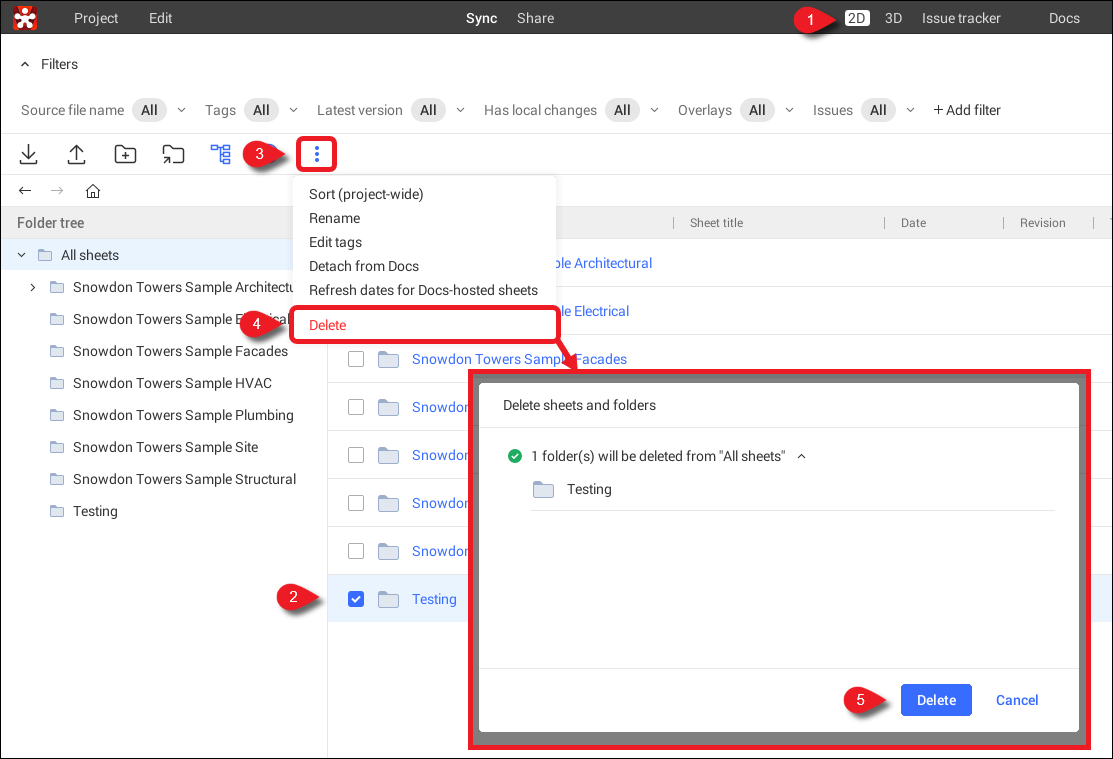
Task: Switch to the 3D tab
Action: pyautogui.click(x=893, y=18)
